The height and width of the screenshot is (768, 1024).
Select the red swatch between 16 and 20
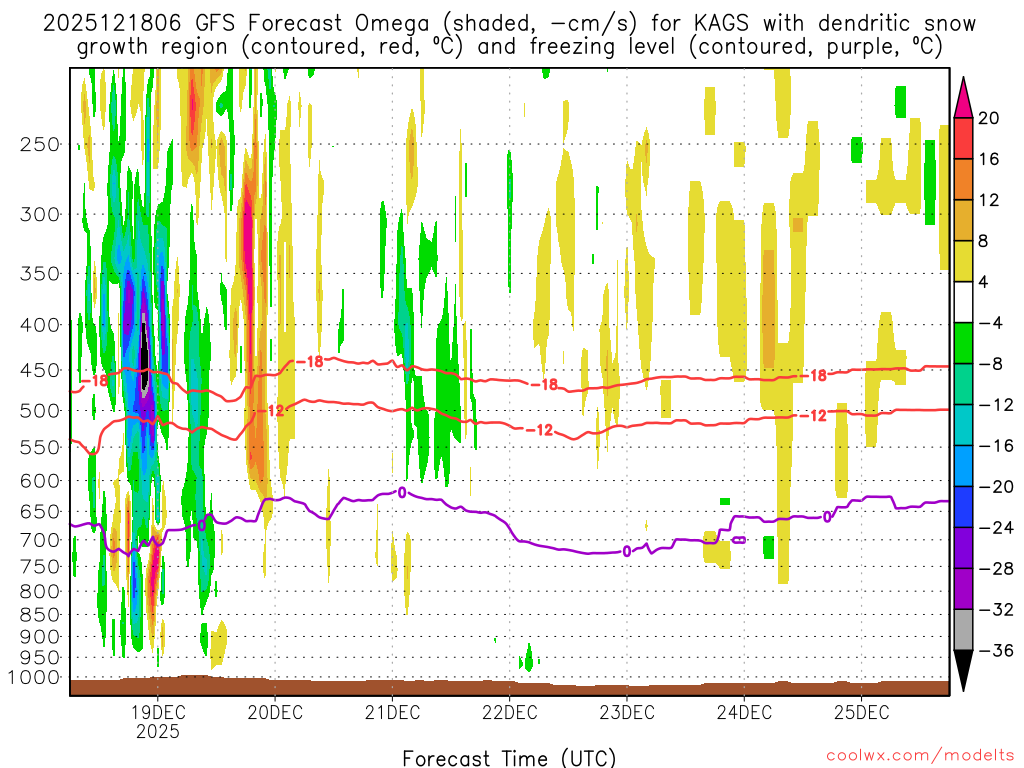(x=965, y=138)
